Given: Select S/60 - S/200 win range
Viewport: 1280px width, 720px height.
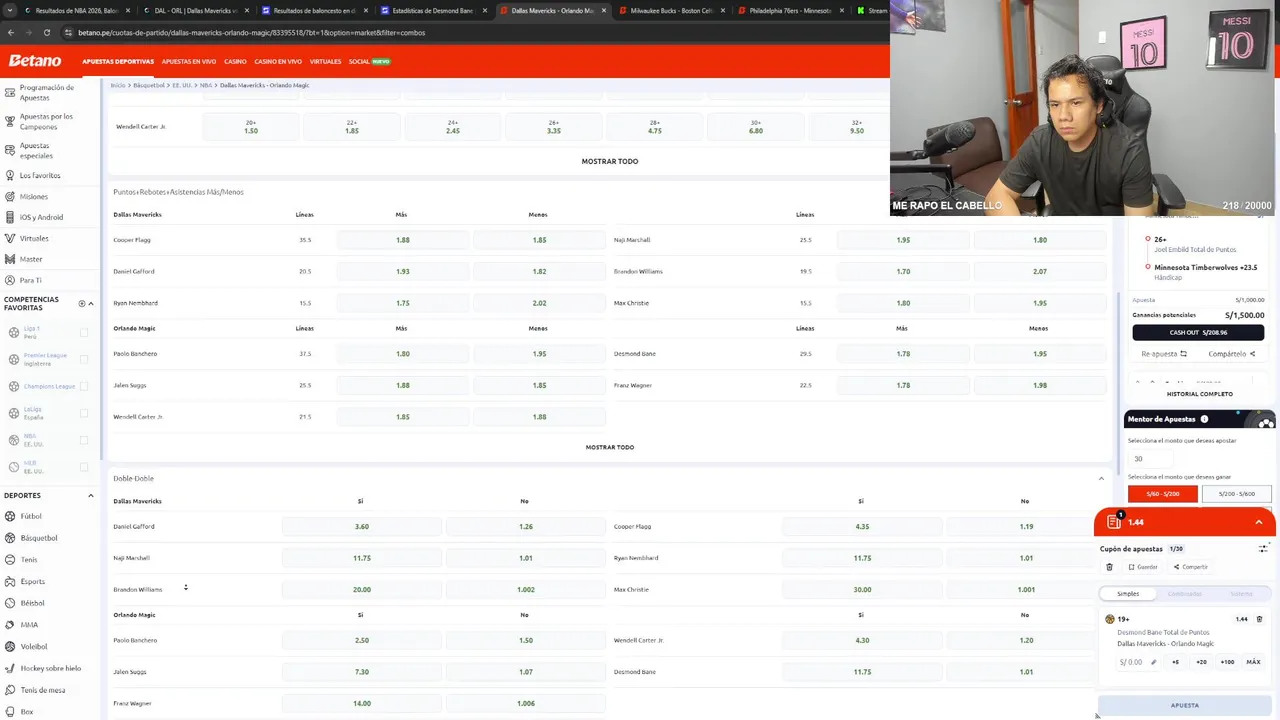Looking at the screenshot, I should 1163,494.
